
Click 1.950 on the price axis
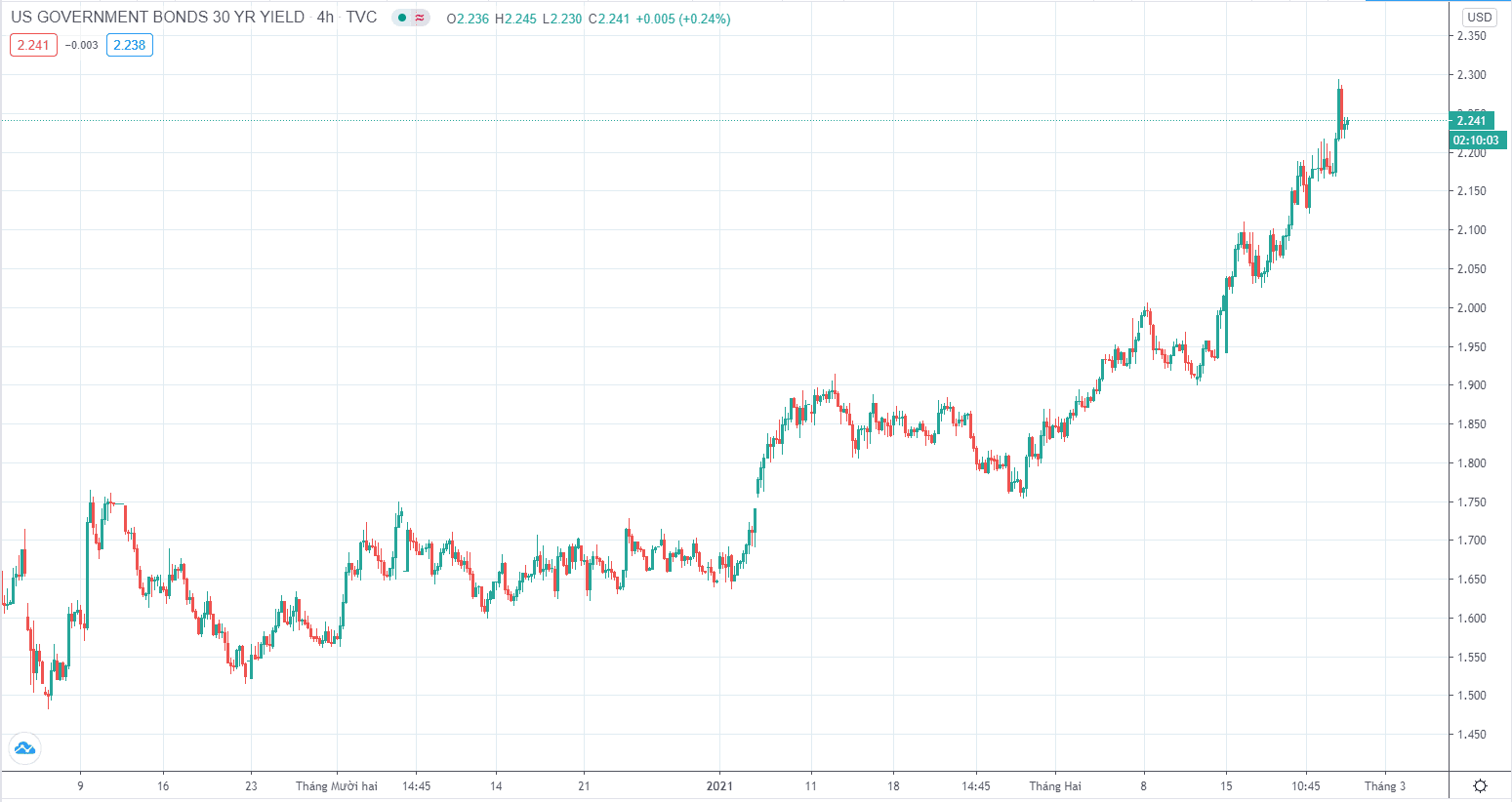click(x=1471, y=347)
